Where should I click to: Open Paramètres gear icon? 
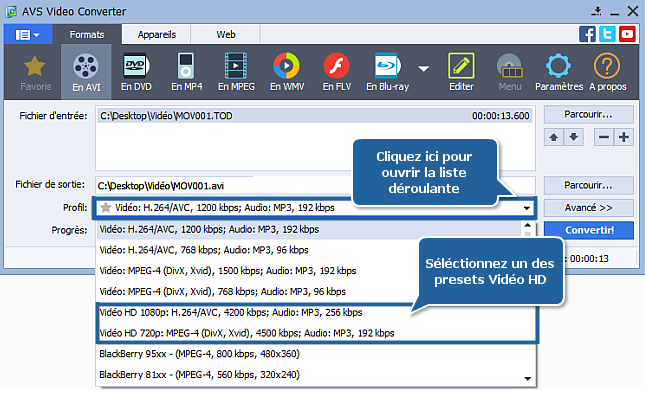click(x=559, y=72)
